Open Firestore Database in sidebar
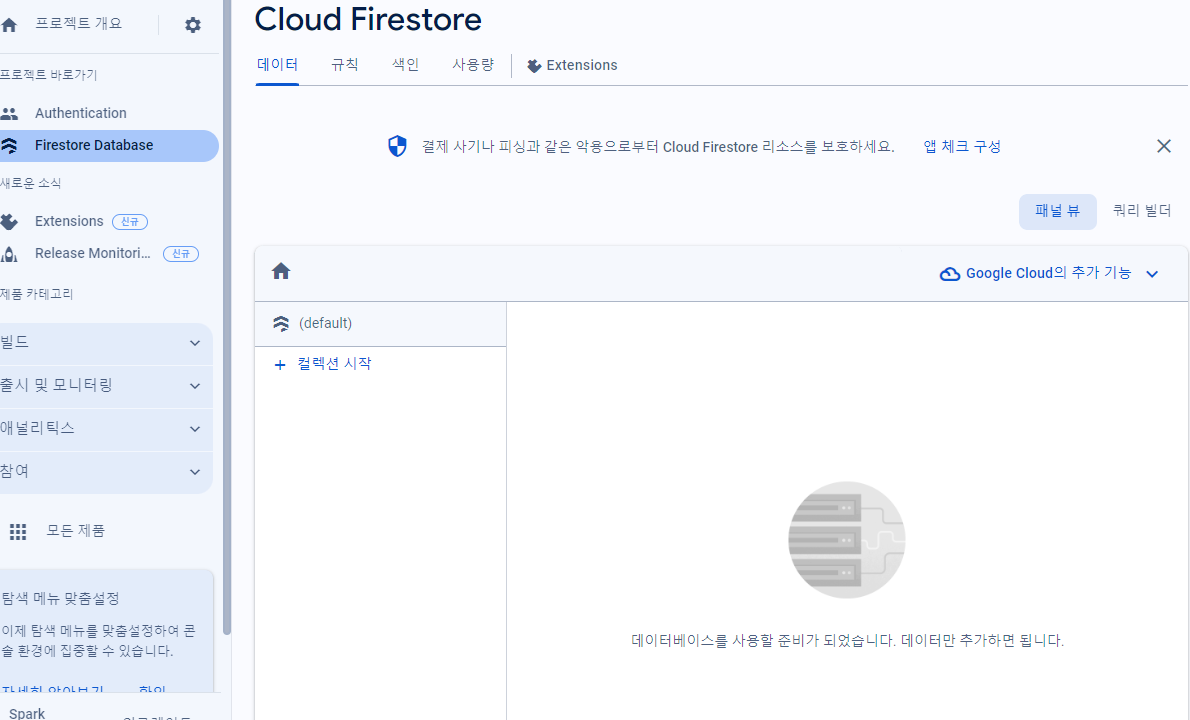1190x720 pixels. coord(108,146)
